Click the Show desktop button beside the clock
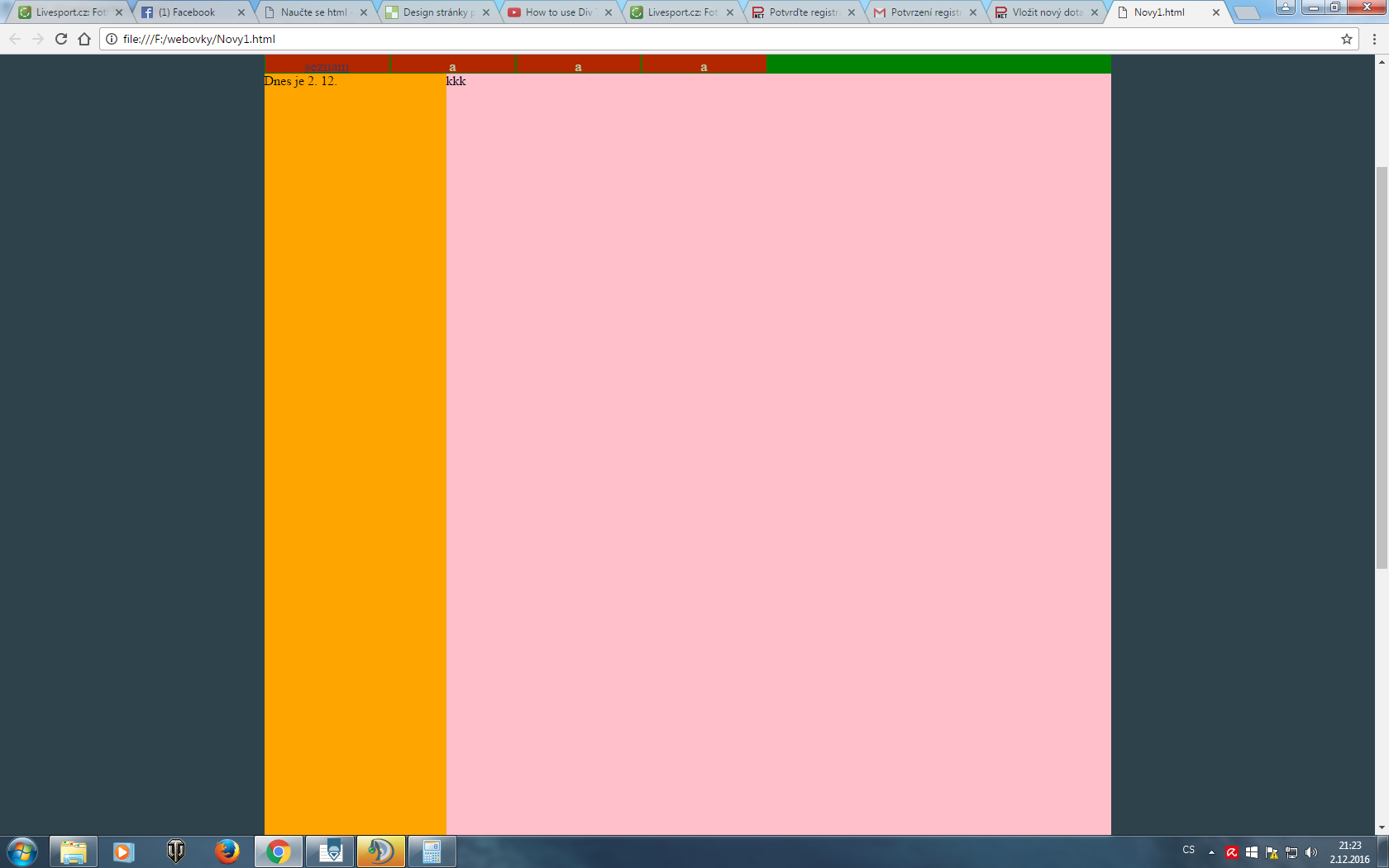The width and height of the screenshot is (1389, 868). [x=1382, y=851]
